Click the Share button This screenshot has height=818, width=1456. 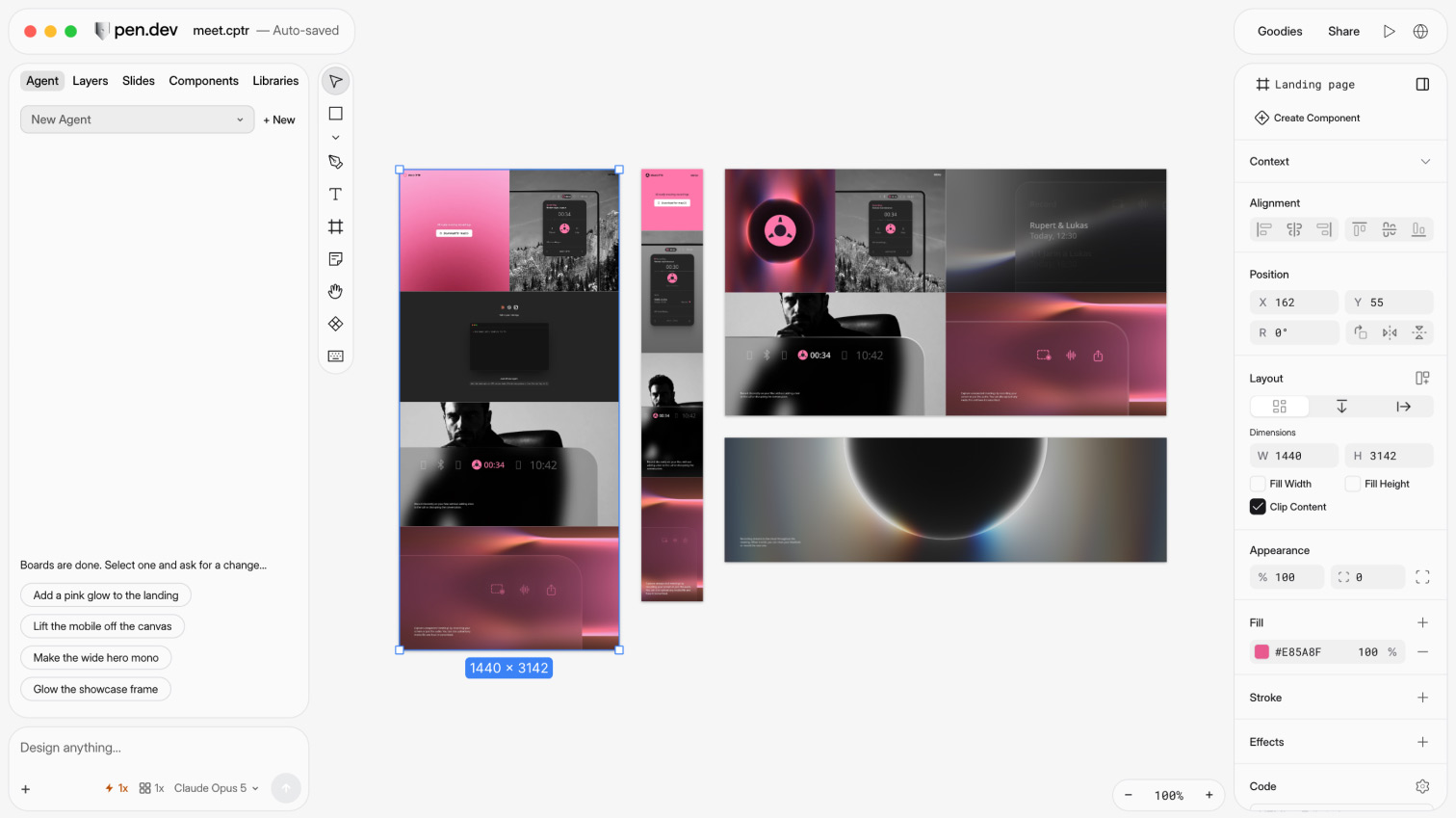[1343, 31]
